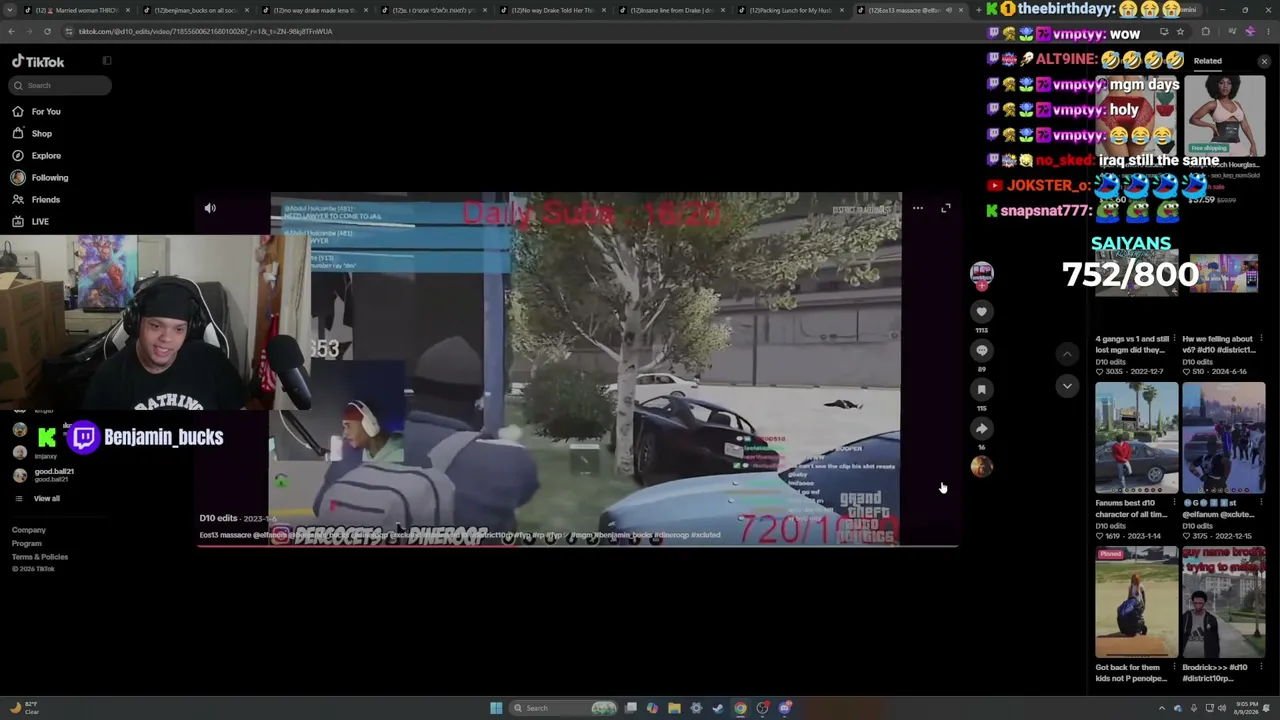Close the Related videos panel
1280x720 pixels.
pos(1264,62)
